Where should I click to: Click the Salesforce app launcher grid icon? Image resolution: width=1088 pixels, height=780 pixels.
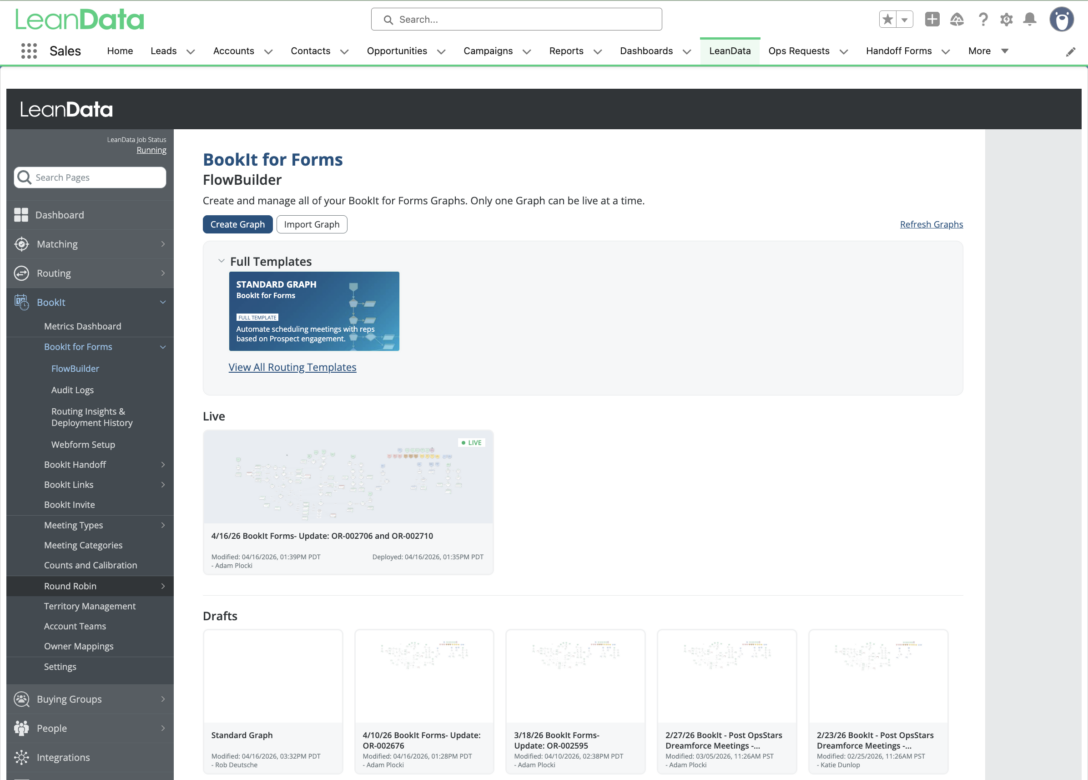click(x=28, y=51)
